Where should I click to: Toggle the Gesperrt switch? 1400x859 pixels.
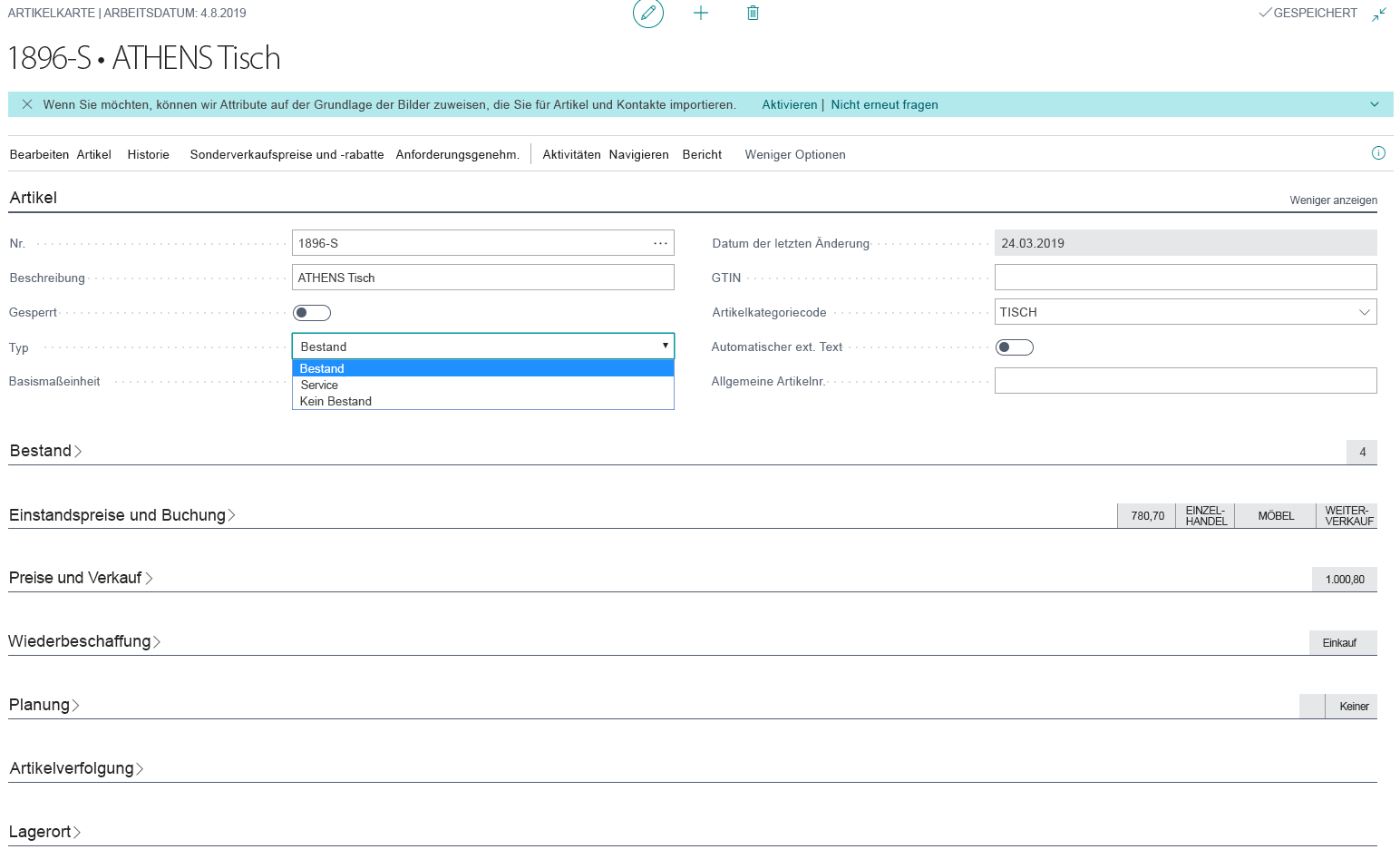312,313
